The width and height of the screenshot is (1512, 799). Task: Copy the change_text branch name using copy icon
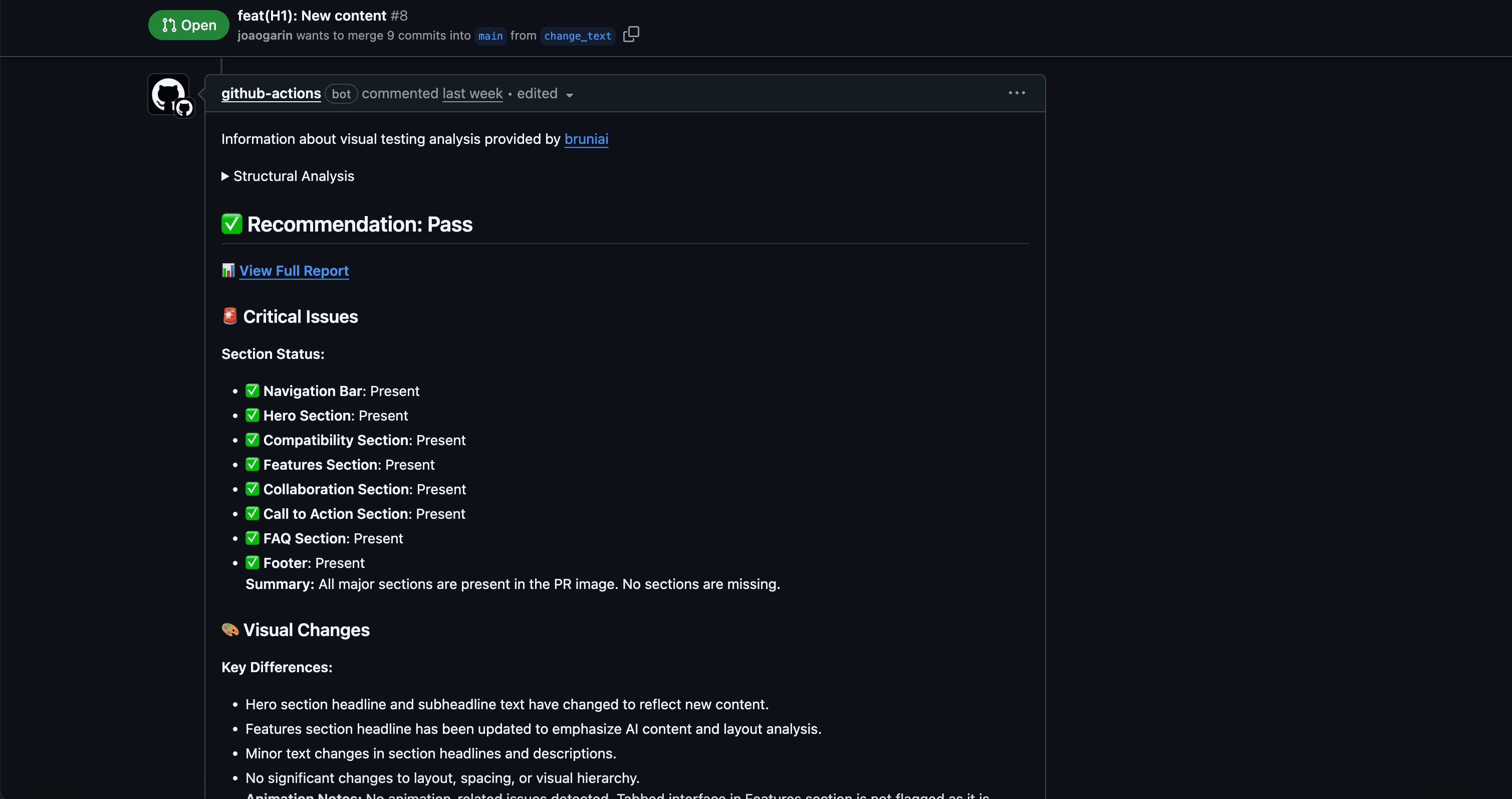click(x=632, y=35)
